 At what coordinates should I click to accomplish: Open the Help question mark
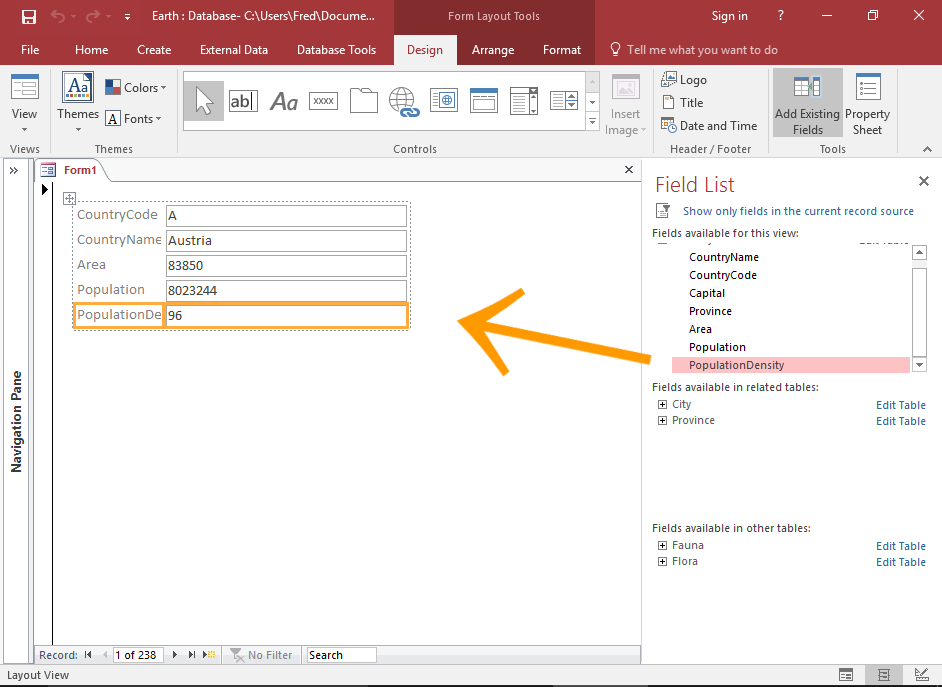(x=780, y=16)
